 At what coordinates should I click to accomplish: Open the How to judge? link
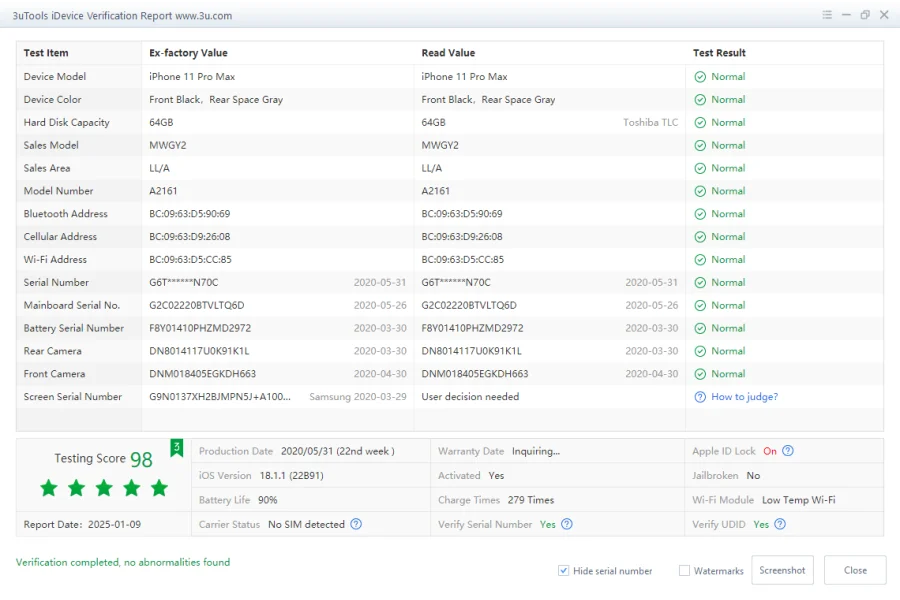tap(744, 397)
